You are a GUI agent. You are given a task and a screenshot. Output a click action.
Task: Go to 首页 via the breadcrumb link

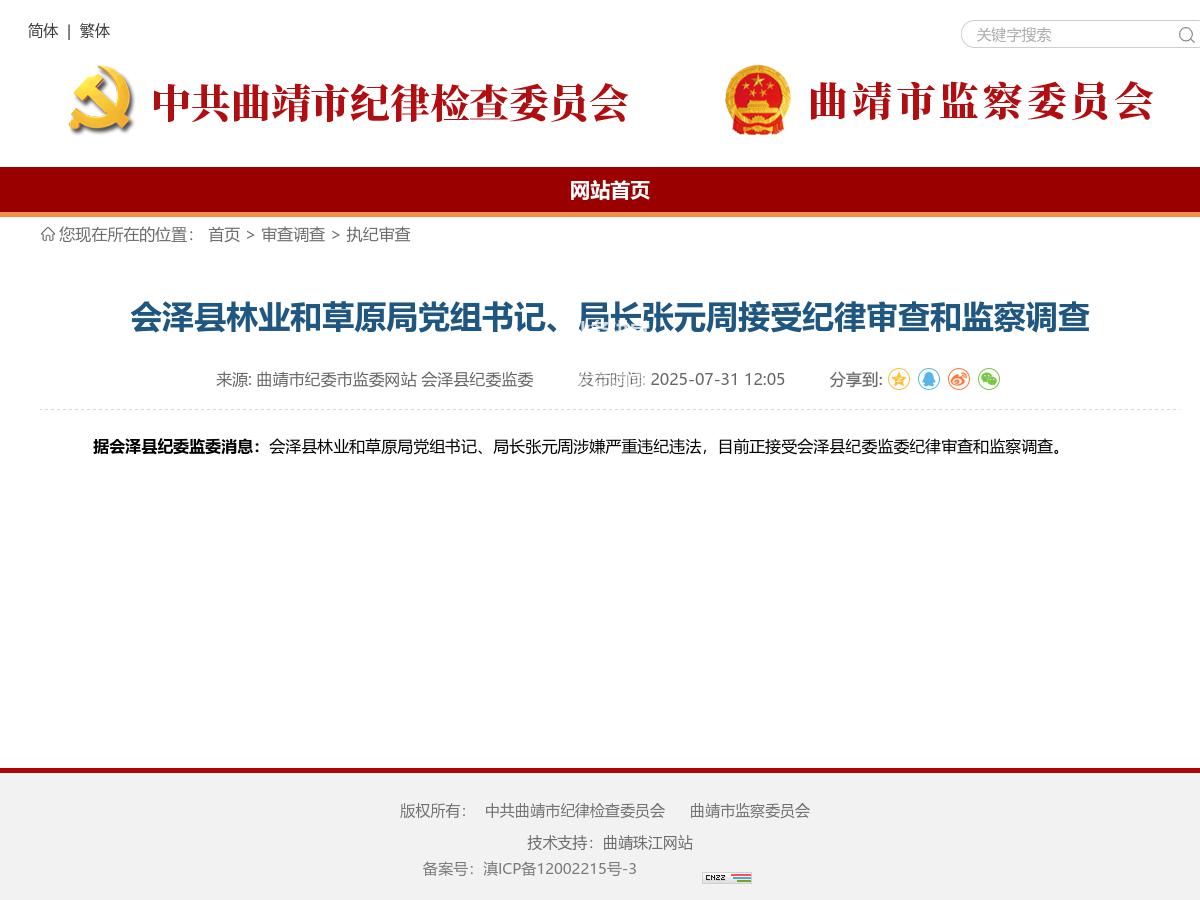click(x=223, y=235)
